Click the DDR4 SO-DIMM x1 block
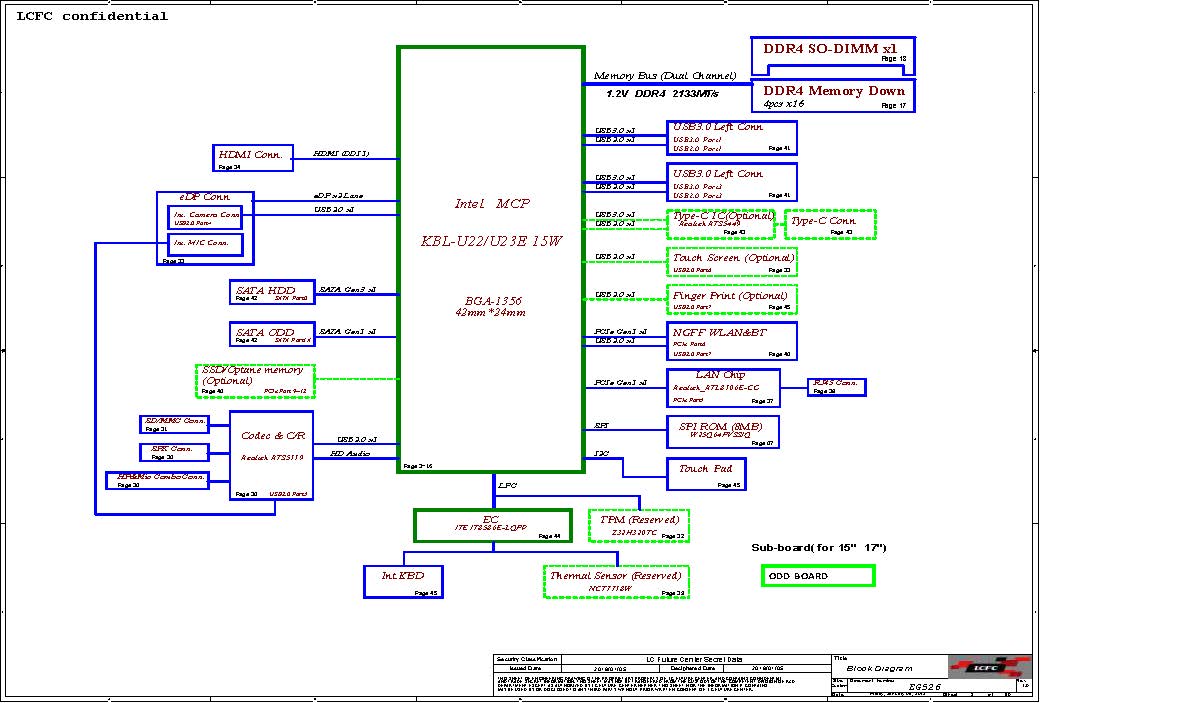1193x703 pixels. click(x=833, y=56)
